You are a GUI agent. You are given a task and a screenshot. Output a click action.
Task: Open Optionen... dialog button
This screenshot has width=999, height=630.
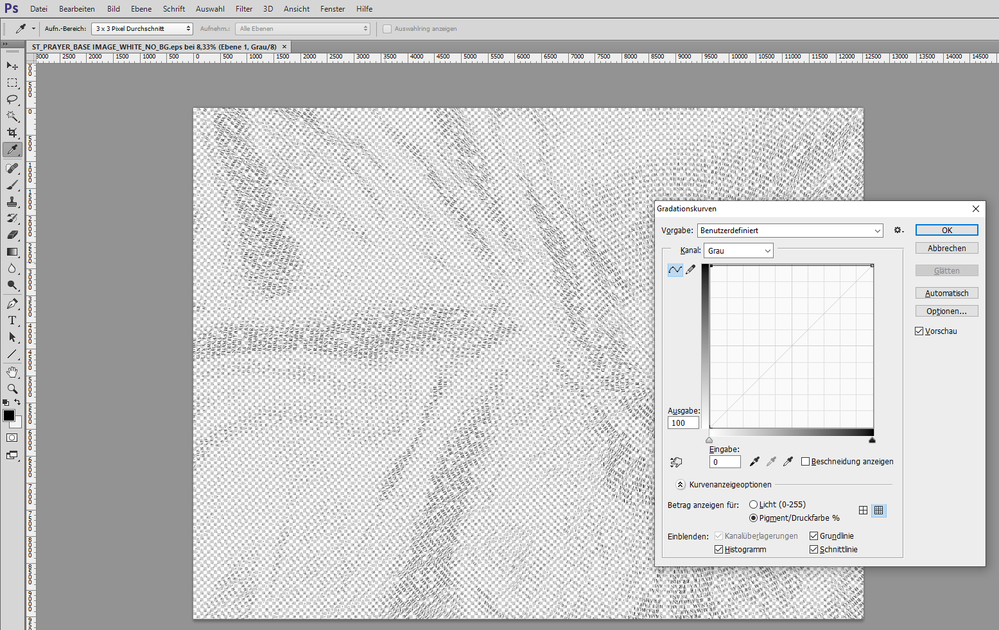coord(947,311)
